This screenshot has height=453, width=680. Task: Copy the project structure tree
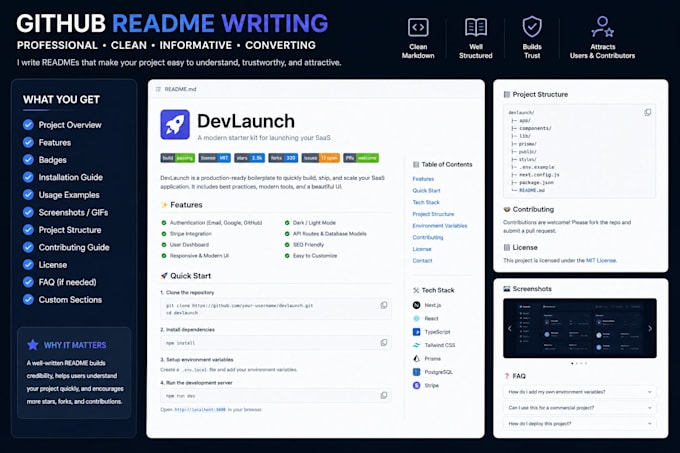(x=647, y=112)
